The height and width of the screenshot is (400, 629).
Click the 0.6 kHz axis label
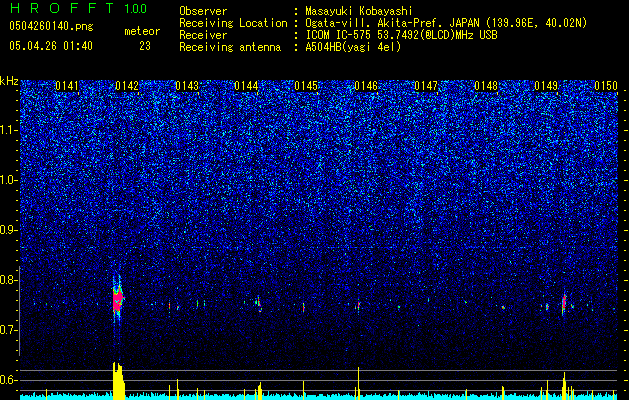[x=9, y=380]
